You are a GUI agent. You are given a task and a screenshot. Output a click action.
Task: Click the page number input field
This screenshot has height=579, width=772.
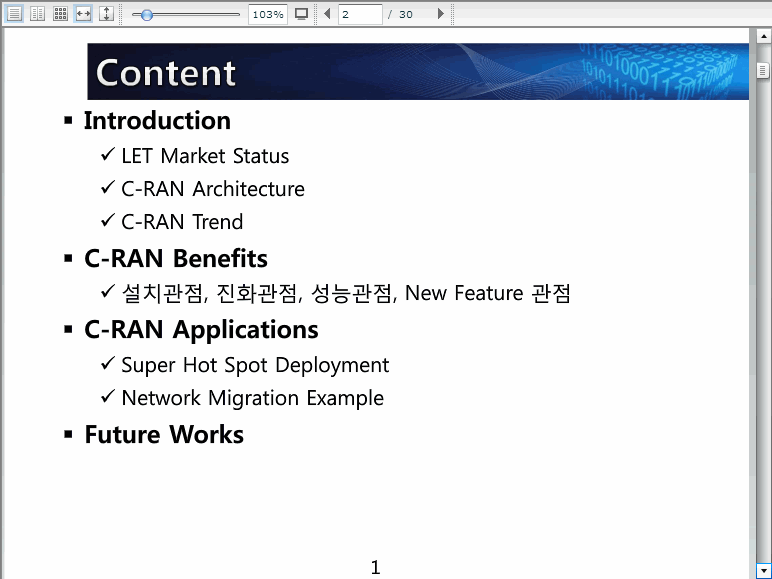click(x=360, y=14)
